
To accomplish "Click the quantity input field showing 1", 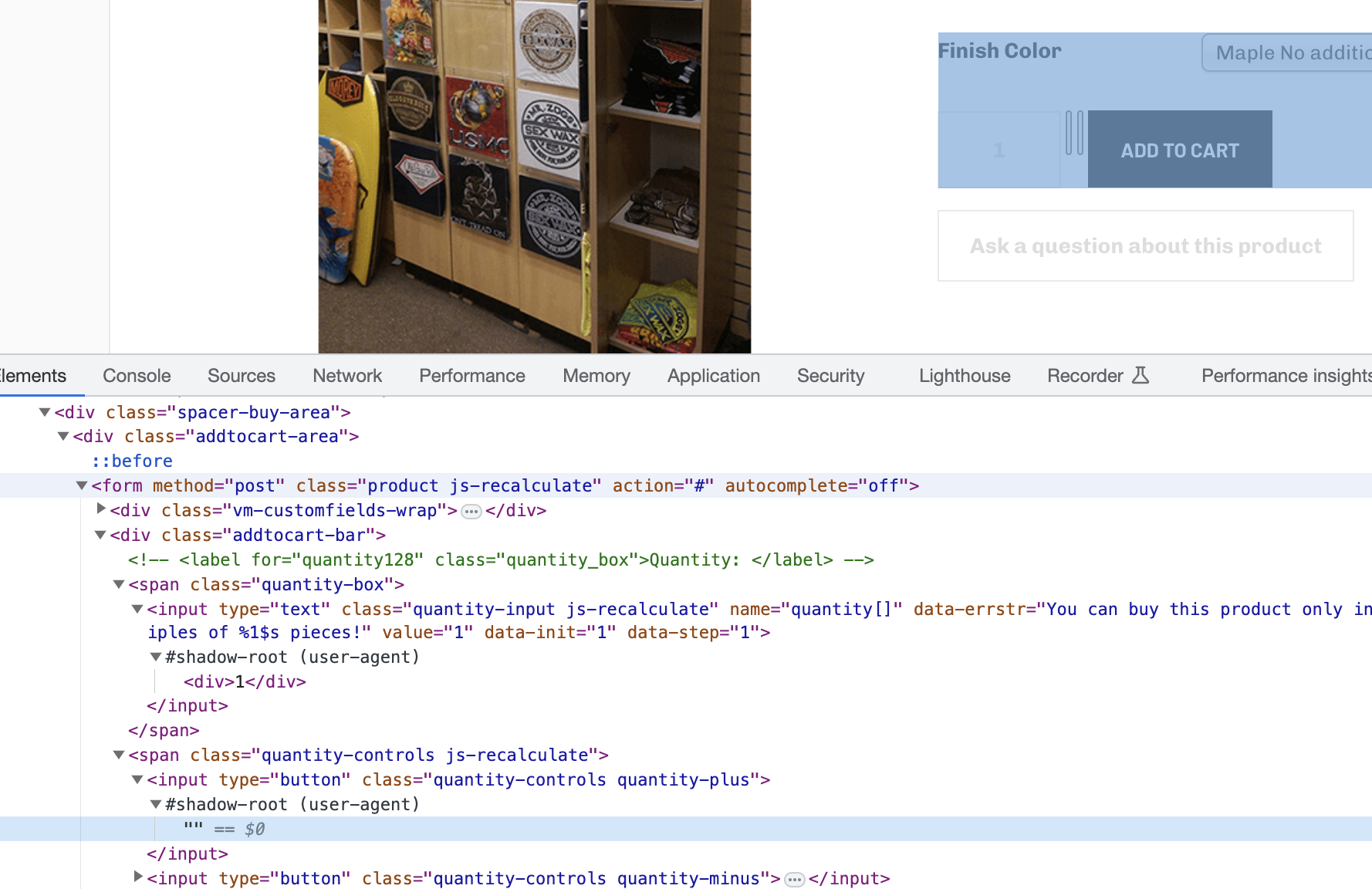I will click(999, 150).
